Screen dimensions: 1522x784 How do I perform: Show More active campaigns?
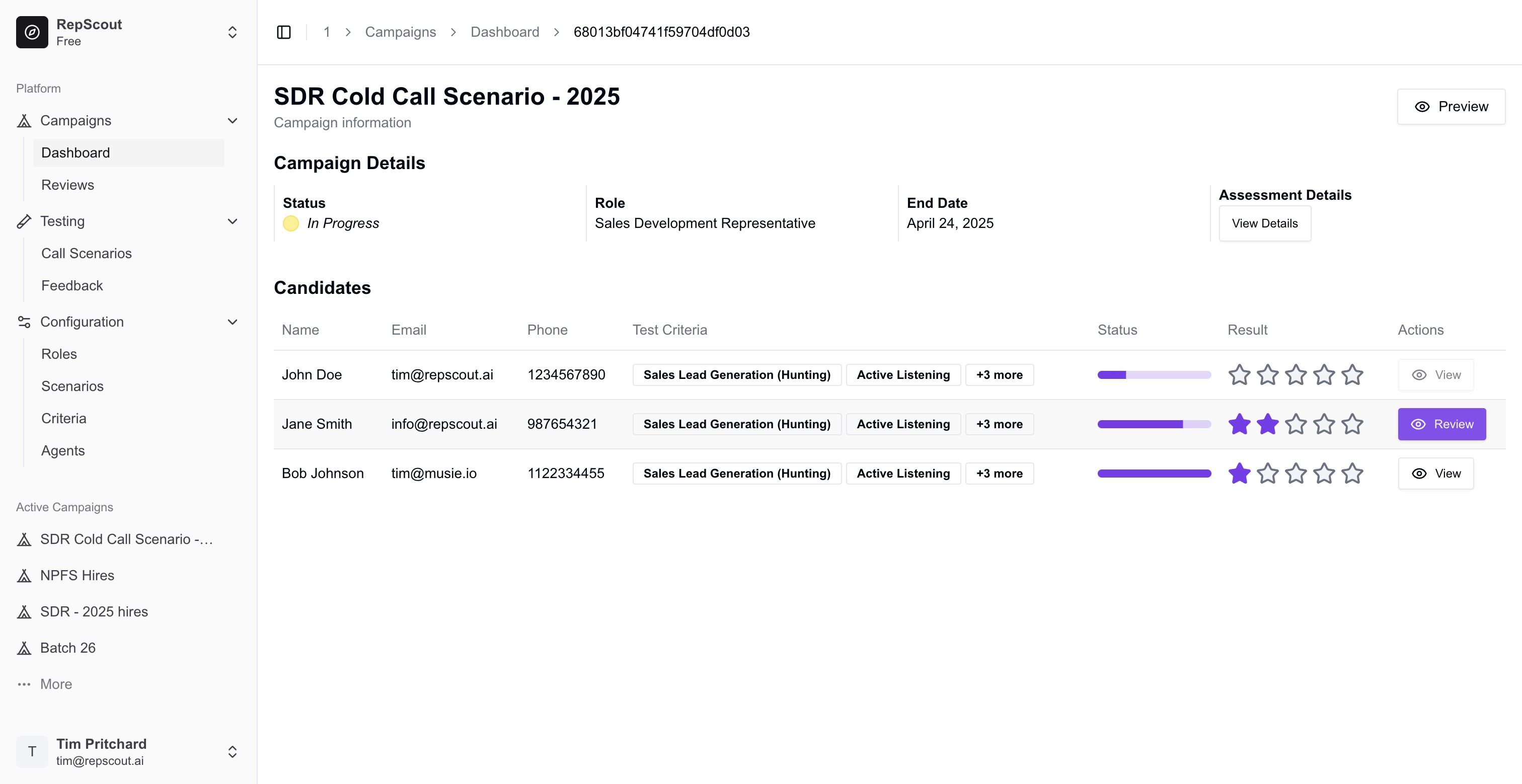pyautogui.click(x=56, y=684)
